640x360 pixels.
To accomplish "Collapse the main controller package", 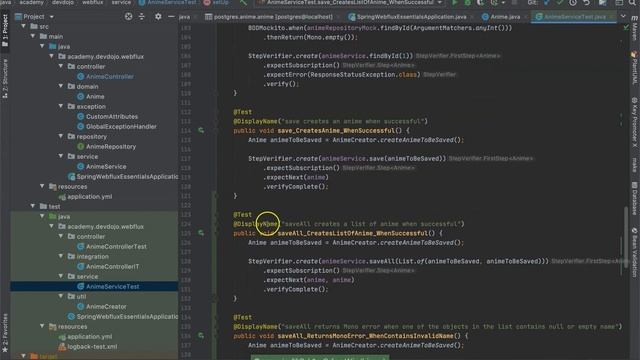I will 61,66.
